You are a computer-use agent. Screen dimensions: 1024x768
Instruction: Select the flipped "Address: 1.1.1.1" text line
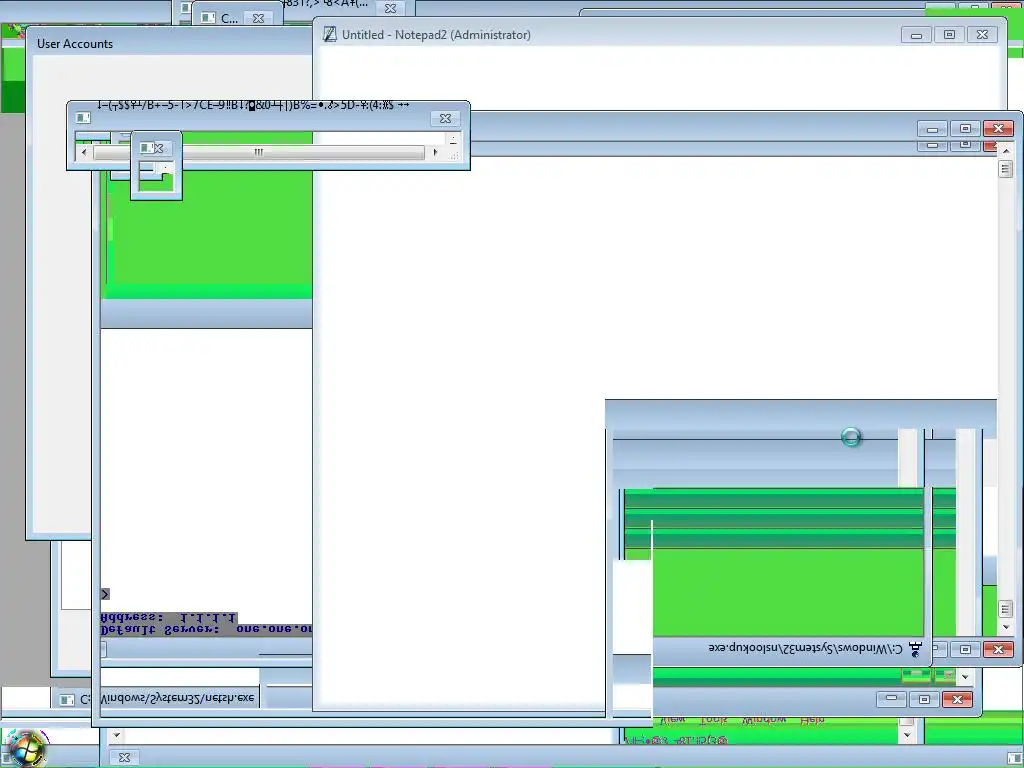(x=169, y=617)
